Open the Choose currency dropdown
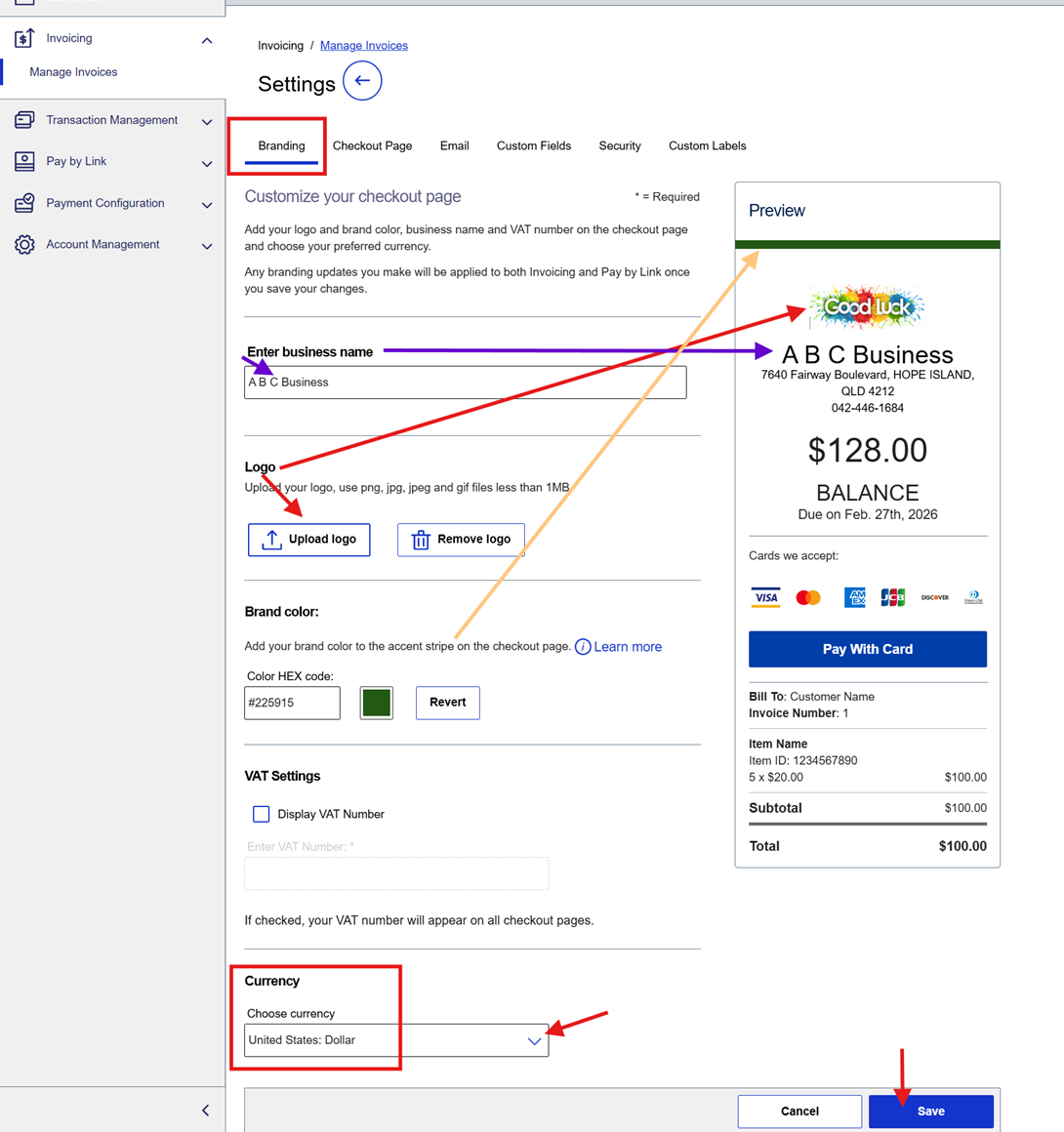Image resolution: width=1064 pixels, height=1132 pixels. [395, 1040]
